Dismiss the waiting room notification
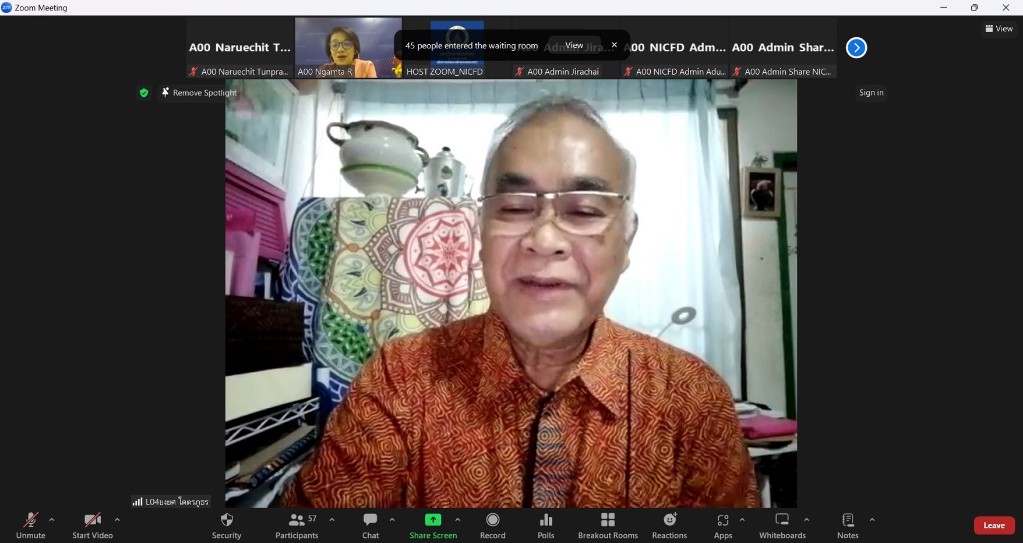This screenshot has height=543, width=1023. 614,45
